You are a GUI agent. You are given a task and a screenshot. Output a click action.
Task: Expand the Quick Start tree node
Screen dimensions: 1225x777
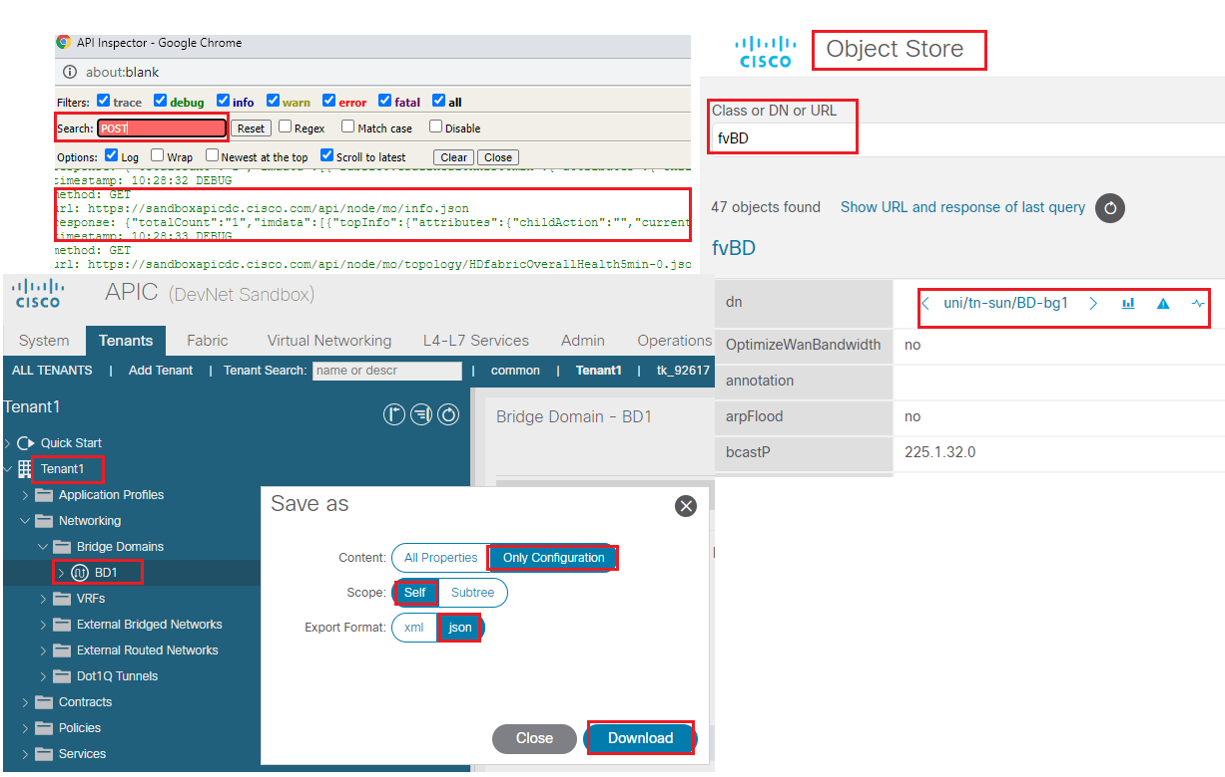8,443
